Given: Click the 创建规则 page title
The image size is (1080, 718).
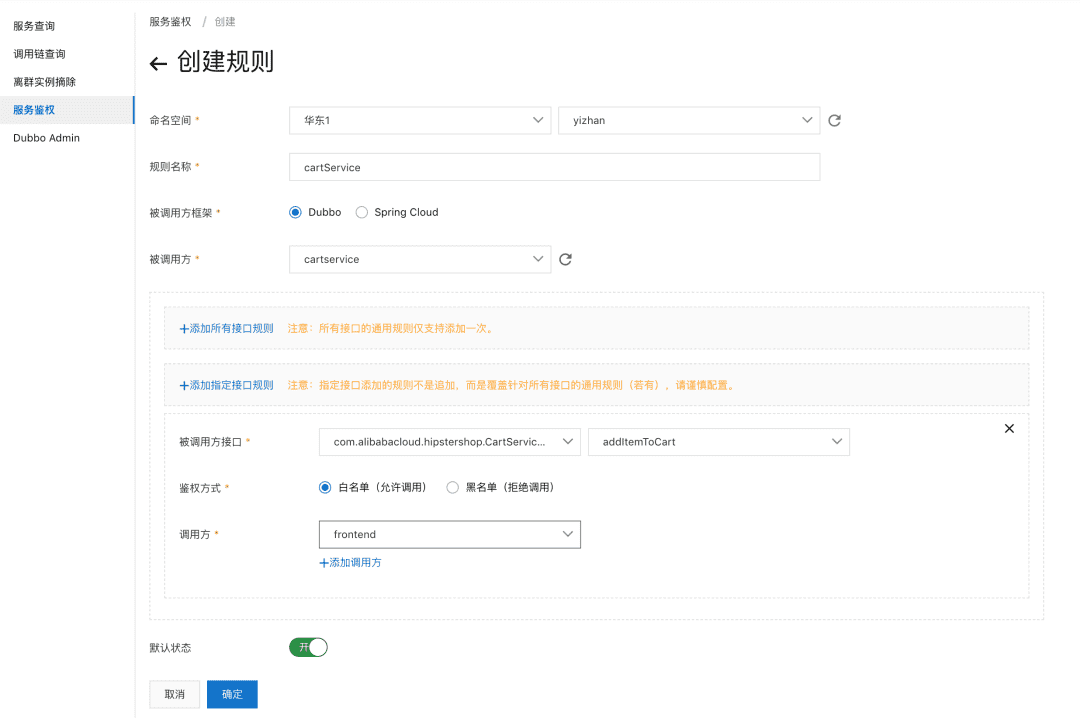Looking at the screenshot, I should pos(226,61).
